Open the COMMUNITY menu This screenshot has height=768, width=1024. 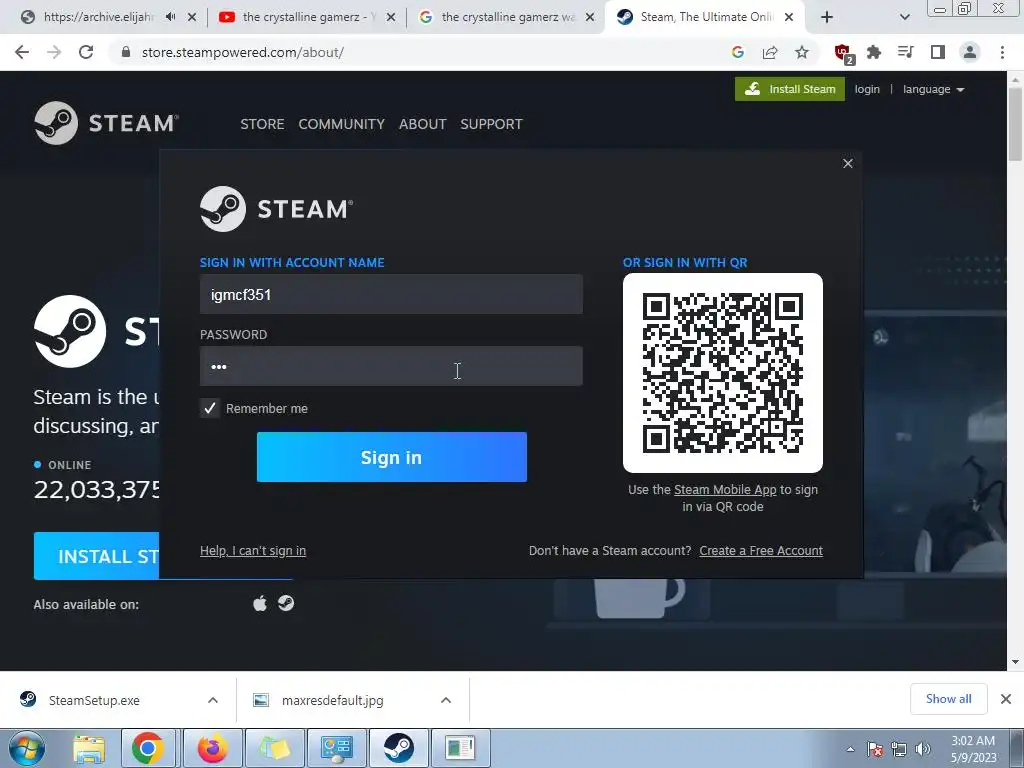pyautogui.click(x=342, y=124)
